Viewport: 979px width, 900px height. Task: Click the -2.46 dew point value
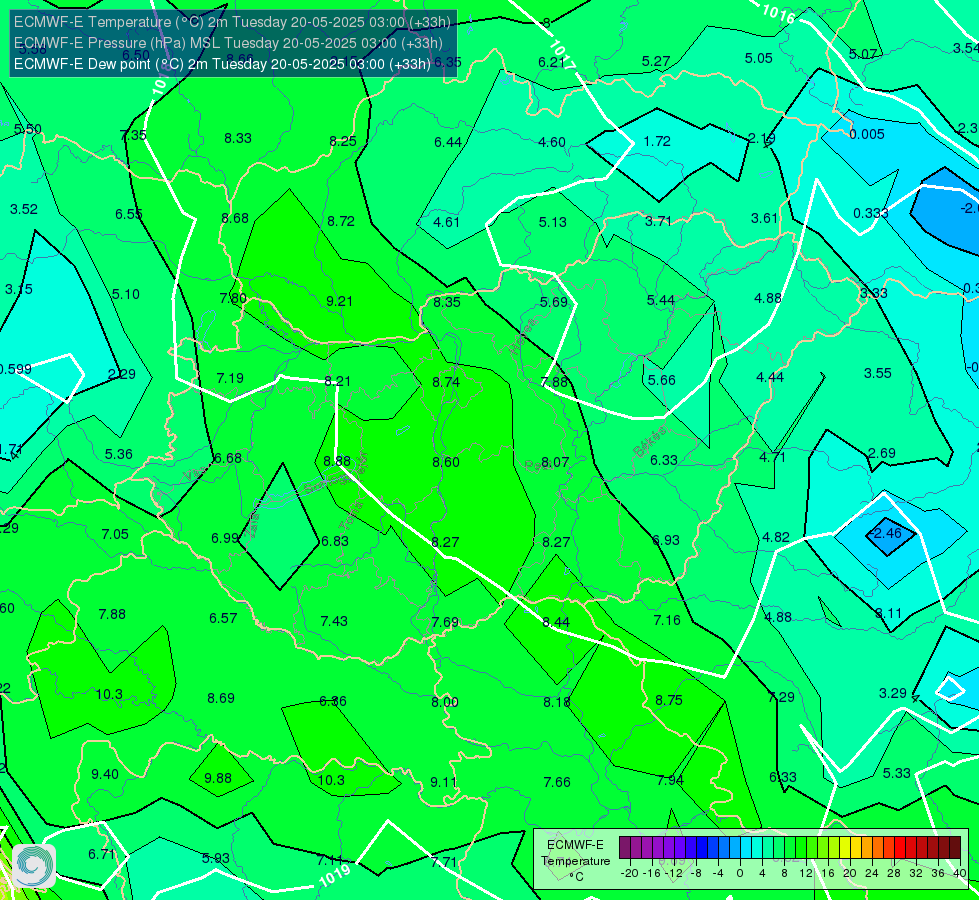(887, 533)
